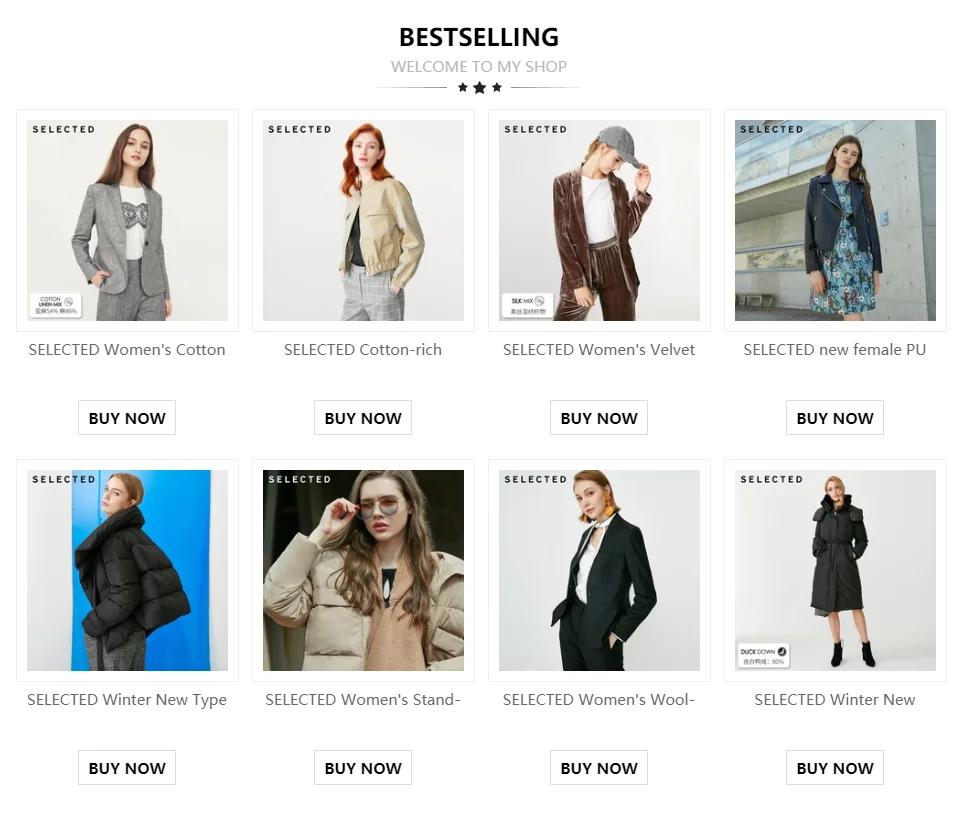
Task: Open the 'SELECTED new female PU' title link
Action: click(x=835, y=350)
